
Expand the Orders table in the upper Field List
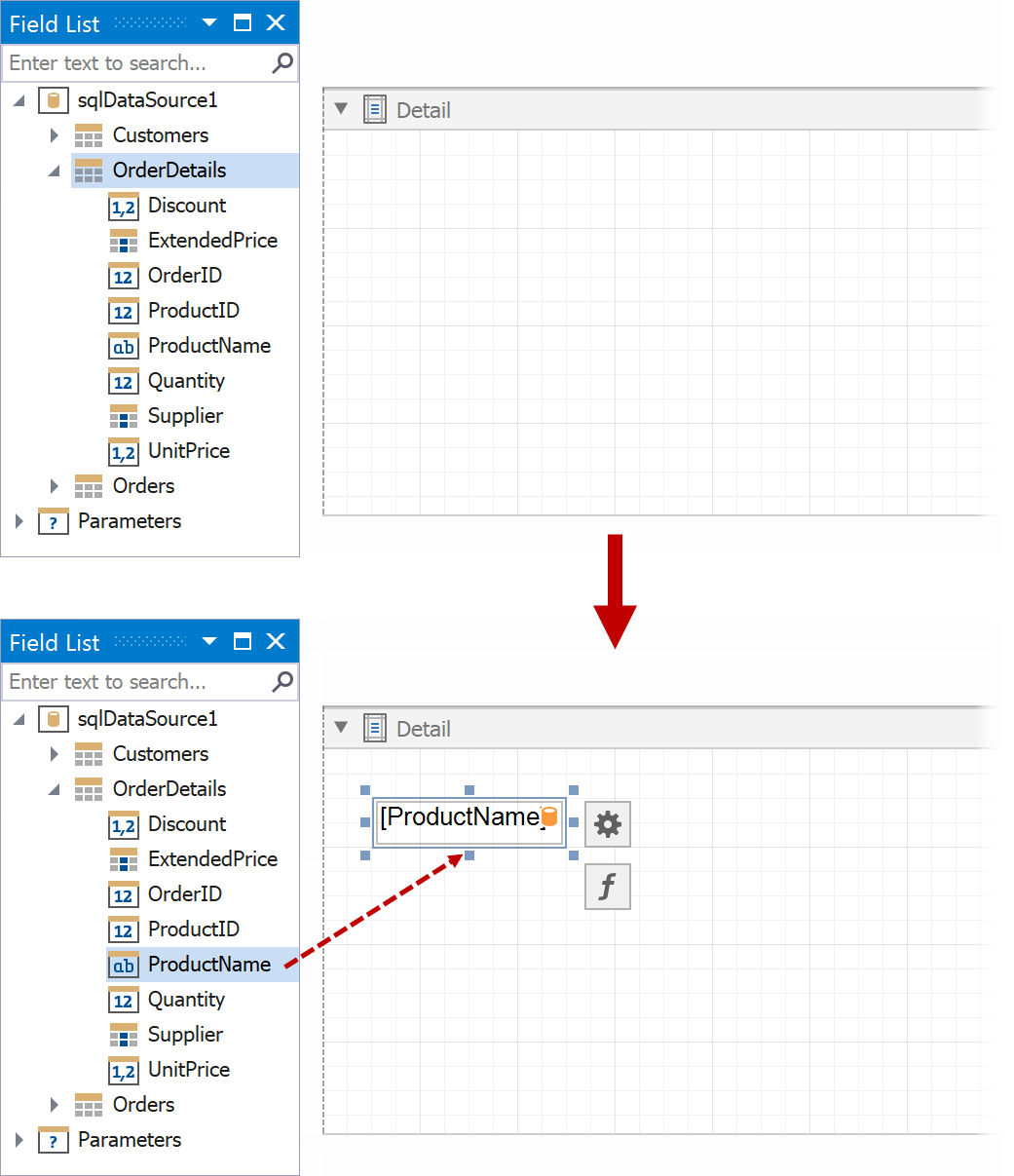55,486
